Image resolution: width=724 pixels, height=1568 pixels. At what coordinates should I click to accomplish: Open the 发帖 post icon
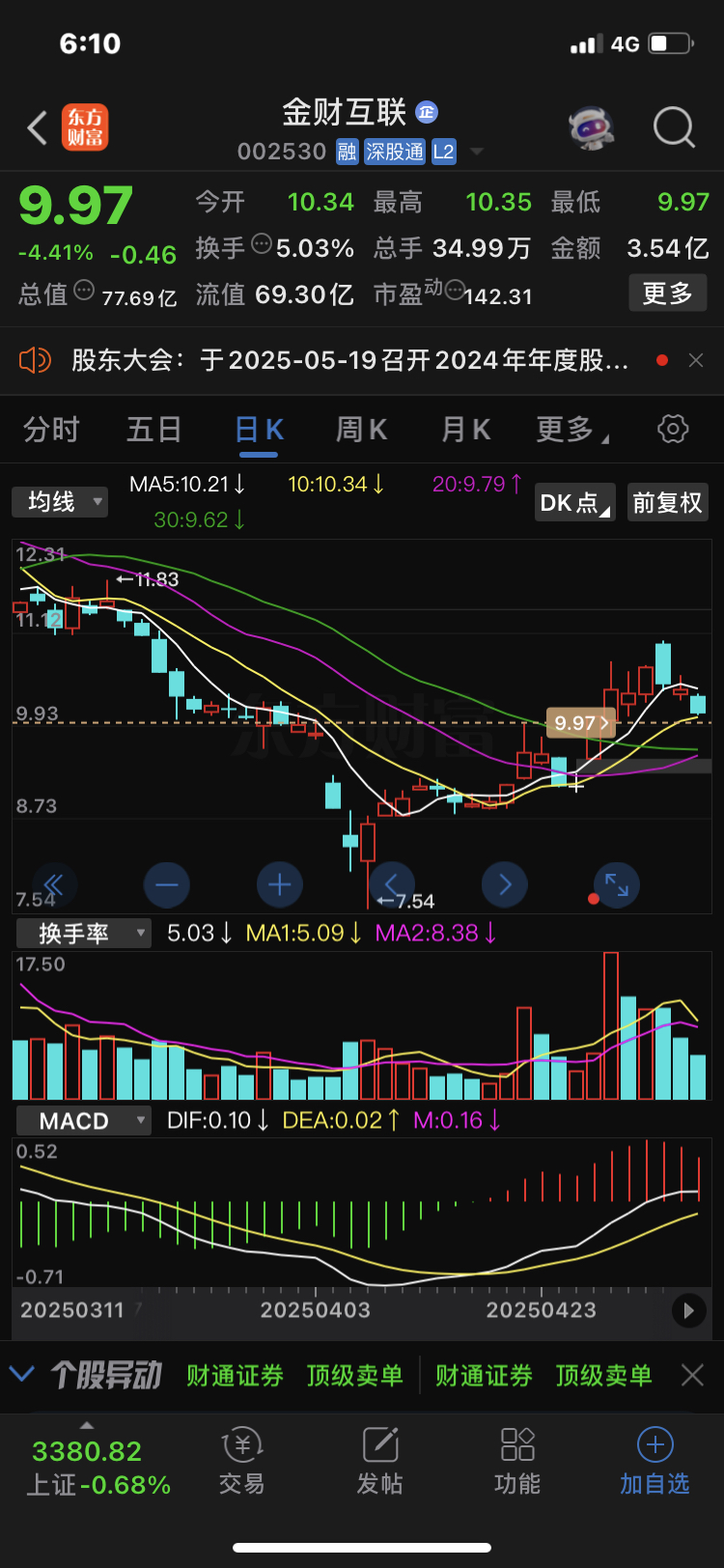pyautogui.click(x=379, y=1462)
